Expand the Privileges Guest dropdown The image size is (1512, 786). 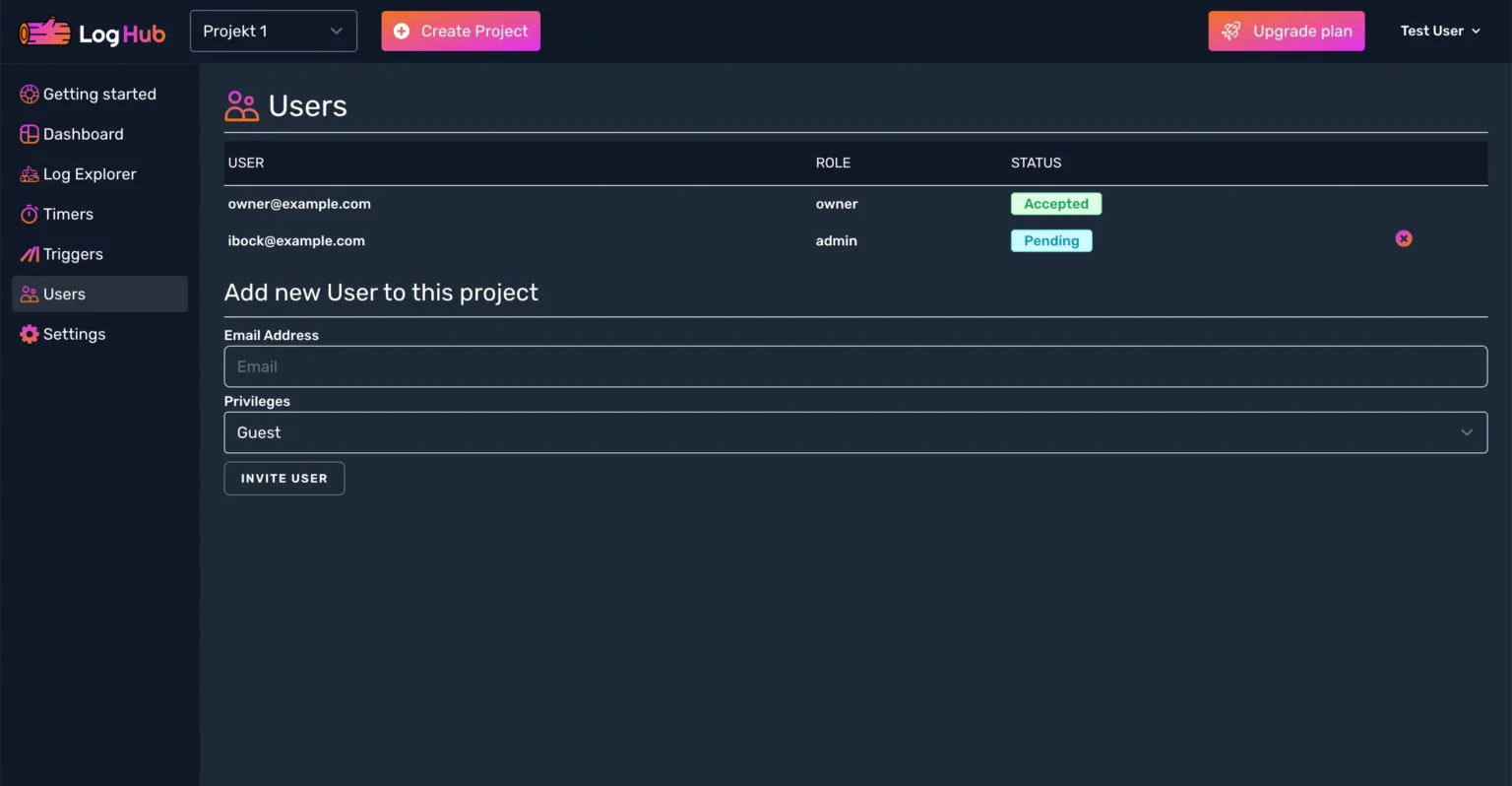coord(854,433)
